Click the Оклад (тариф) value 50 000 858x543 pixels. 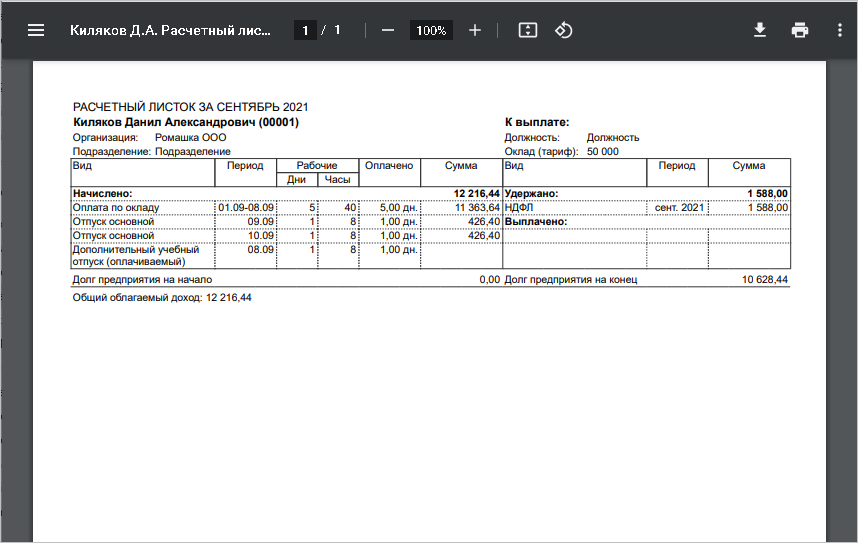coord(602,152)
